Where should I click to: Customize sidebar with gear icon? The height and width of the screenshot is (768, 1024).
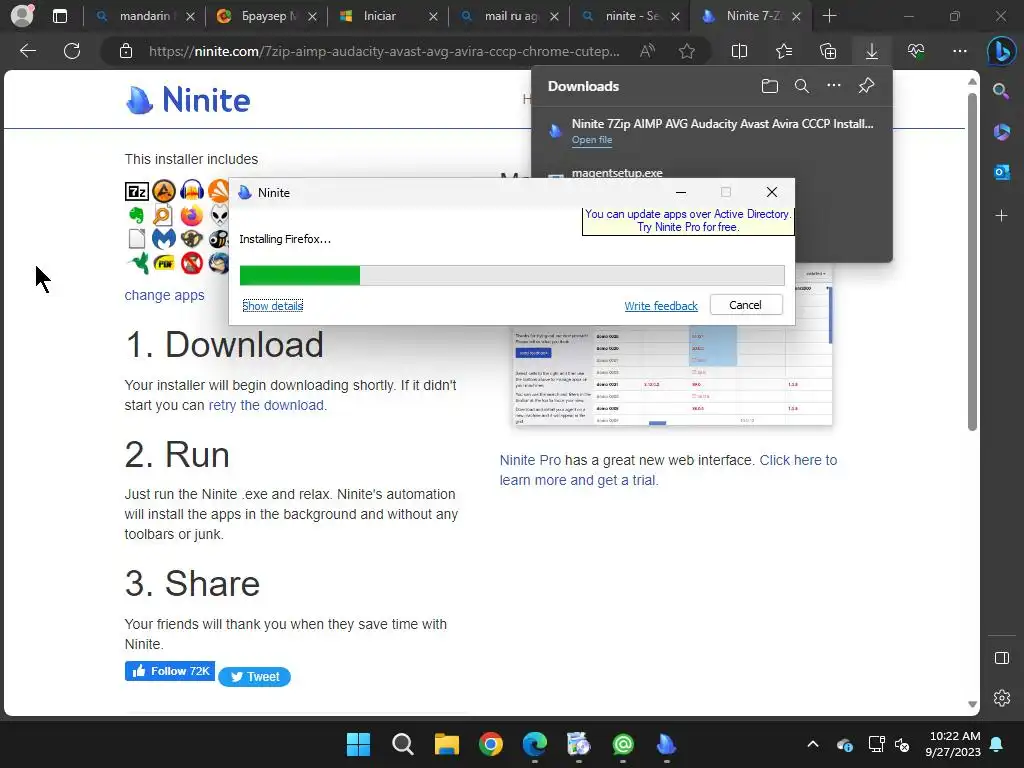pos(1002,698)
